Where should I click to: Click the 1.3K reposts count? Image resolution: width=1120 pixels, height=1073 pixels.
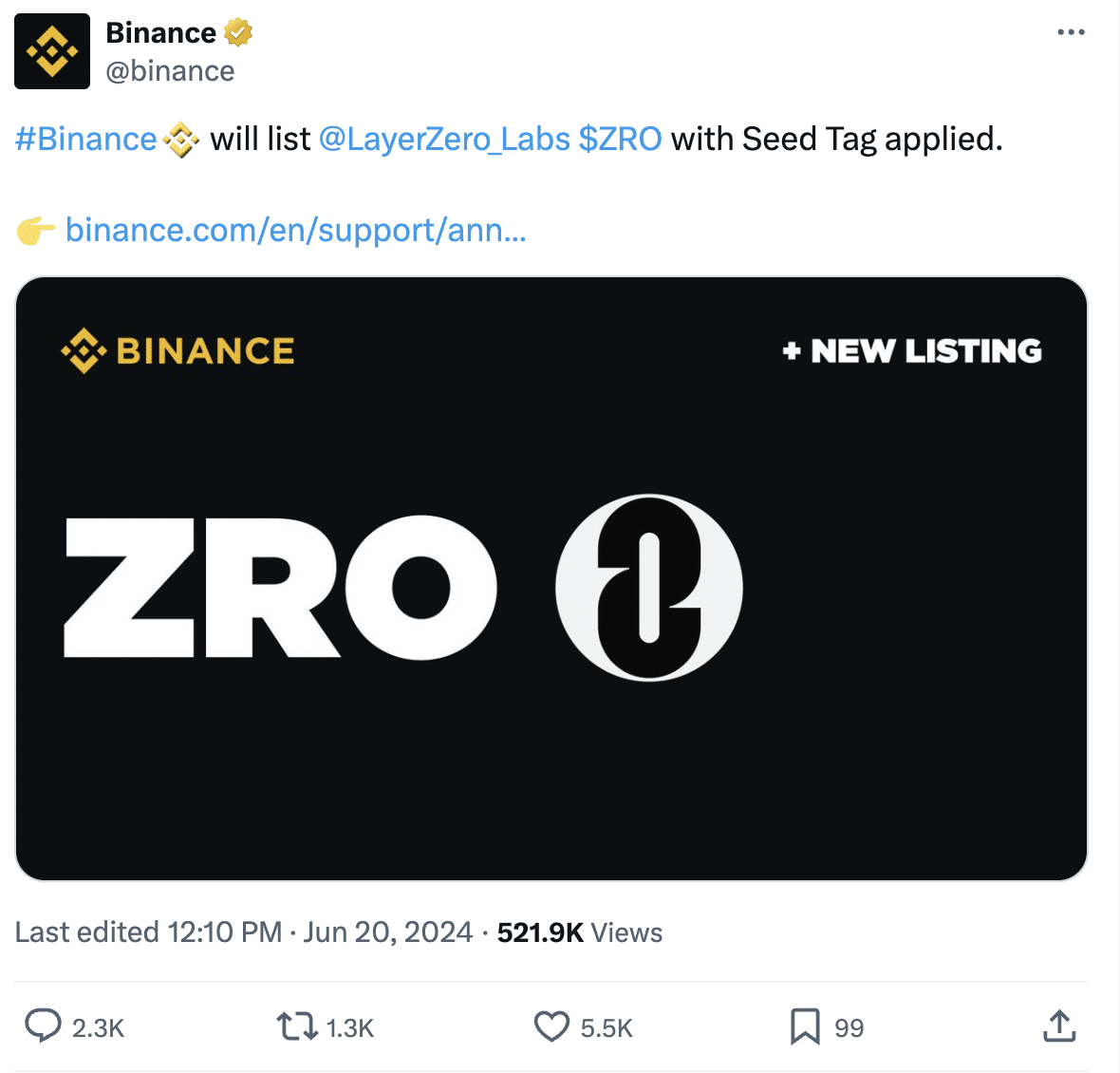pyautogui.click(x=350, y=1028)
